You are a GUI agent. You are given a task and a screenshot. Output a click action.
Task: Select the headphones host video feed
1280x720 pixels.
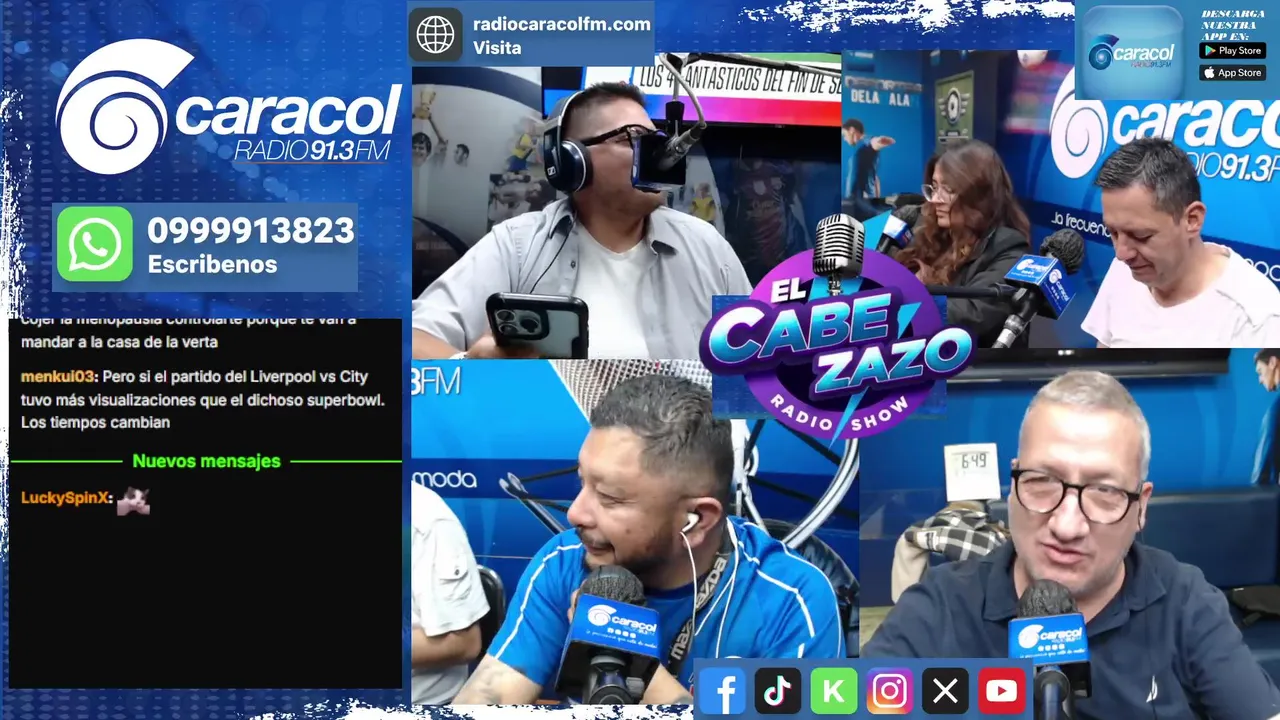(627, 205)
